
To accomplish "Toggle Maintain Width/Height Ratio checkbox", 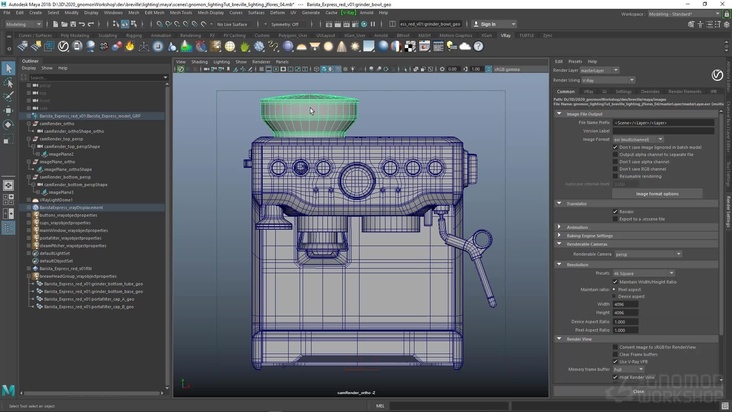I will point(615,281).
